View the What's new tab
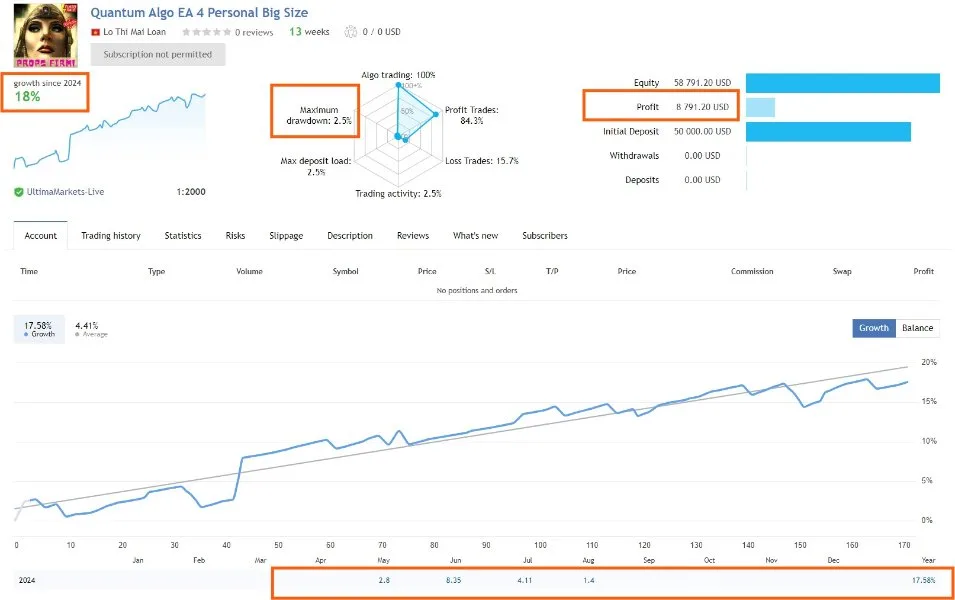This screenshot has height=600, width=955. click(x=475, y=236)
